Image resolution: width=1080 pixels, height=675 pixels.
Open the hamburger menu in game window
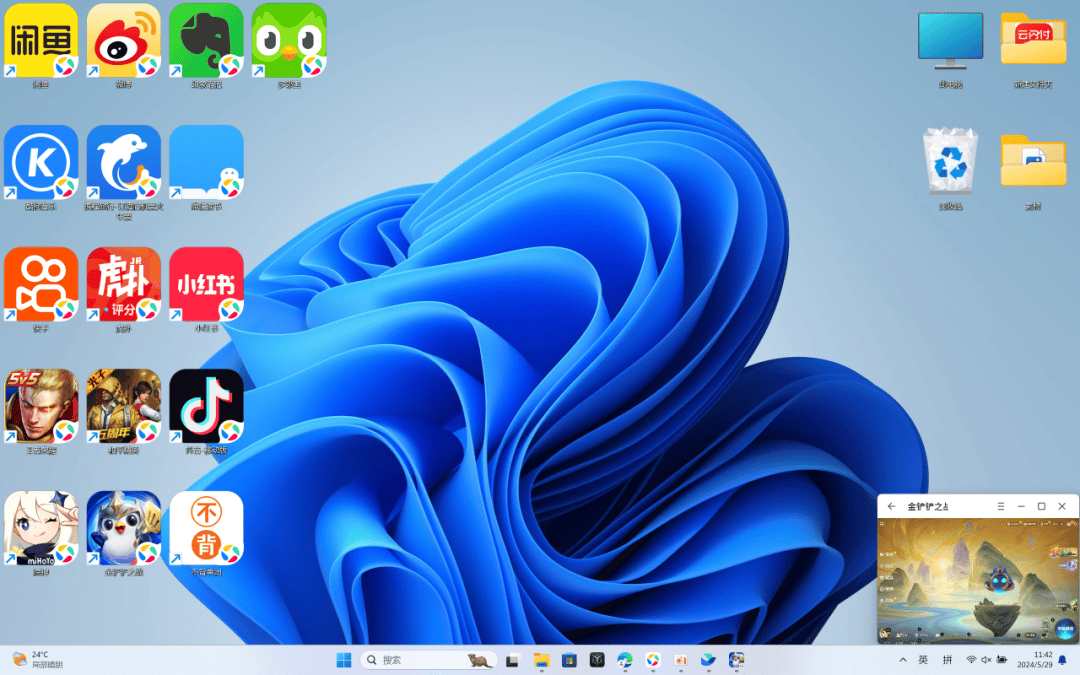point(1001,507)
